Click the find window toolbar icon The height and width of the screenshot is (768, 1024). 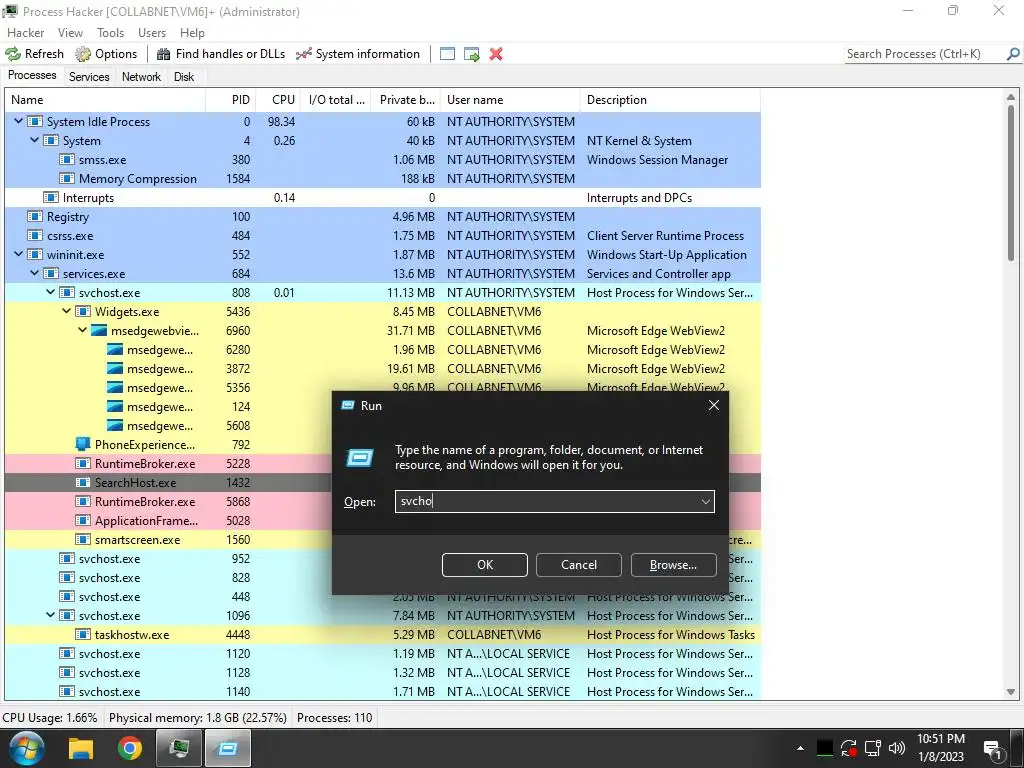(x=447, y=54)
